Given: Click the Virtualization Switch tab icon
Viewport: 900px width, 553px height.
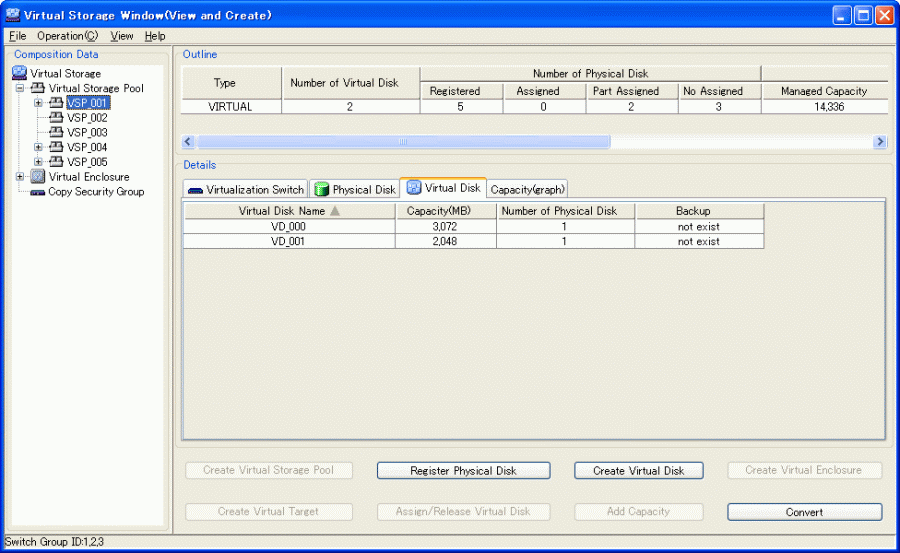Looking at the screenshot, I should click(196, 190).
